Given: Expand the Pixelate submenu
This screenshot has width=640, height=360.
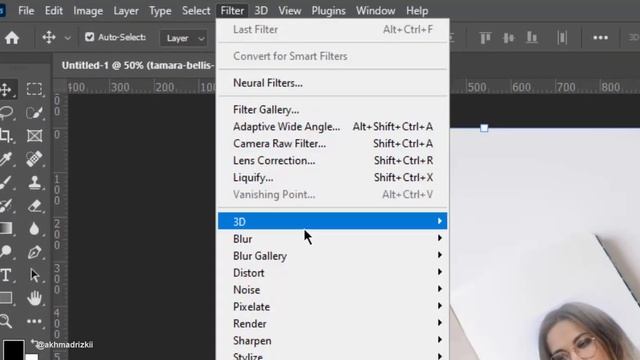Looking at the screenshot, I should 332,307.
